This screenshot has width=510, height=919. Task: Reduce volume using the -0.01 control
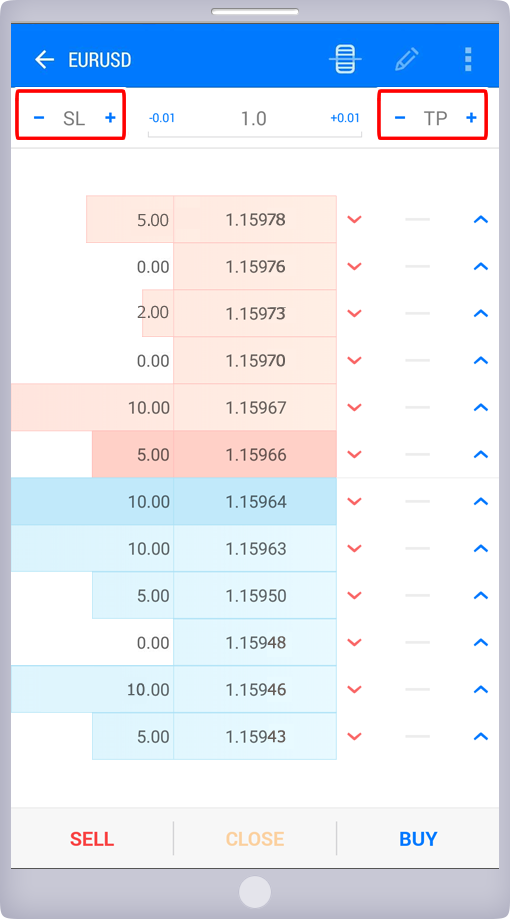(x=162, y=118)
